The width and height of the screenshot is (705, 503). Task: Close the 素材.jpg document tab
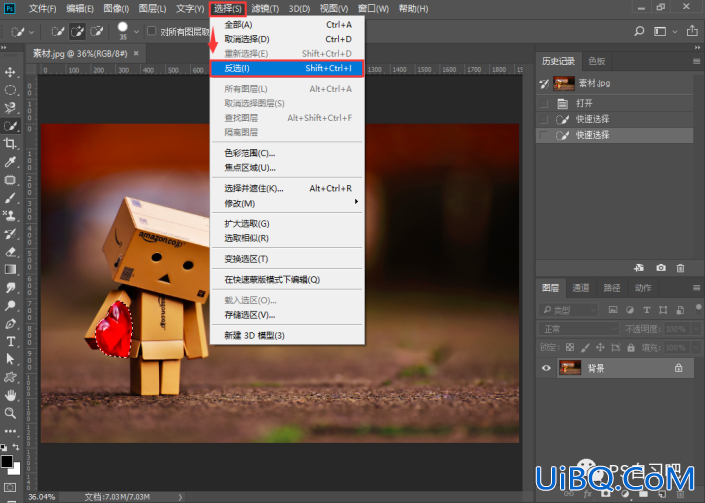(136, 53)
